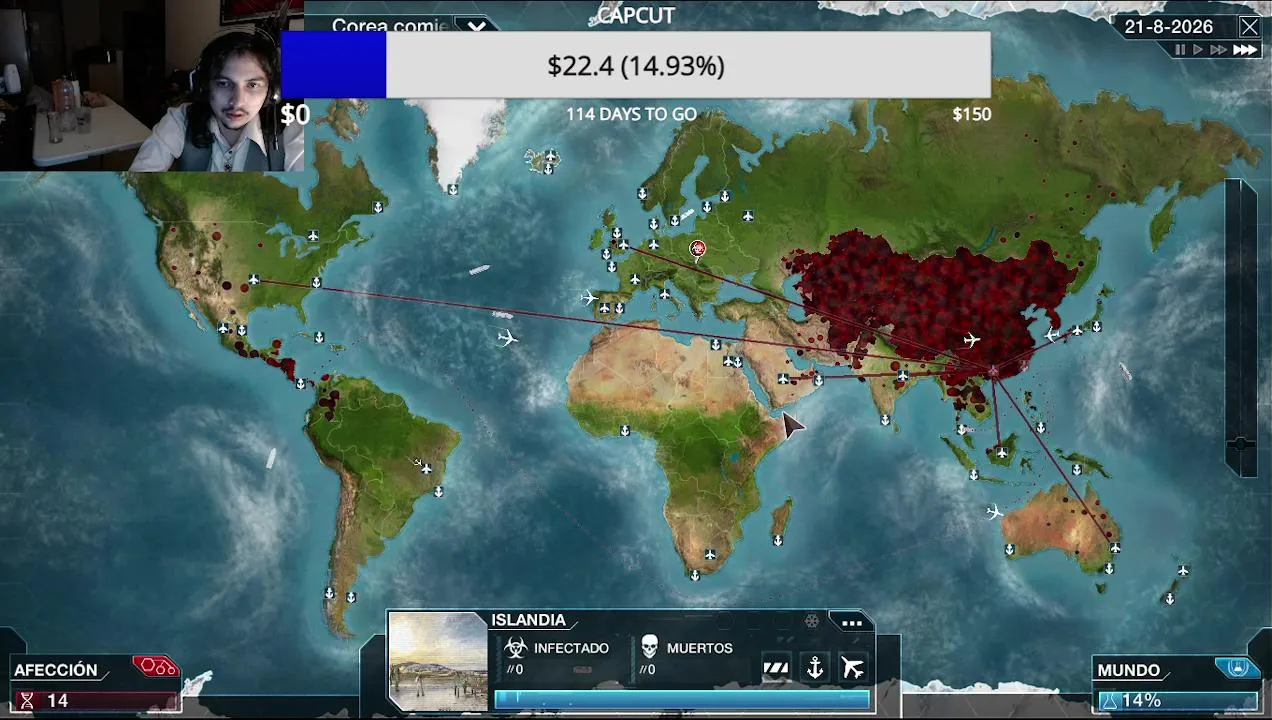Image resolution: width=1272 pixels, height=720 pixels.
Task: Click the Brazil seaport marker
Action: click(438, 492)
